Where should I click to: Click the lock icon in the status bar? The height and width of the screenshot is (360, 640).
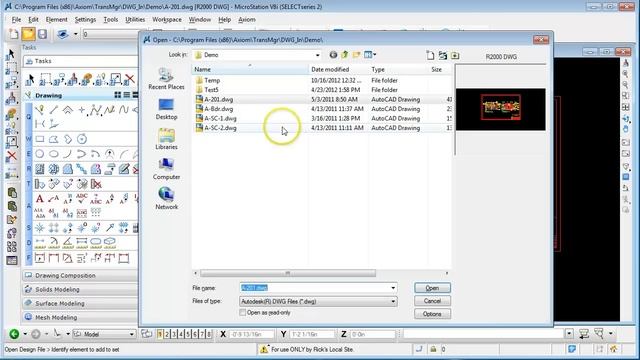(433, 349)
